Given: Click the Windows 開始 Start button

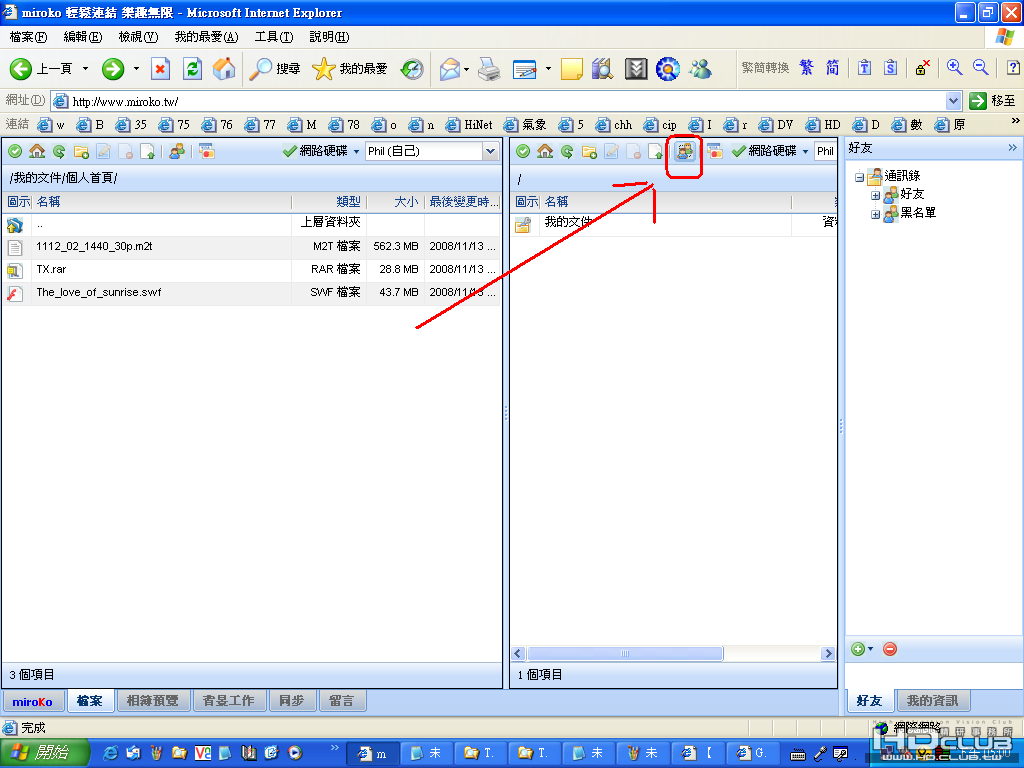Looking at the screenshot, I should pos(43,753).
